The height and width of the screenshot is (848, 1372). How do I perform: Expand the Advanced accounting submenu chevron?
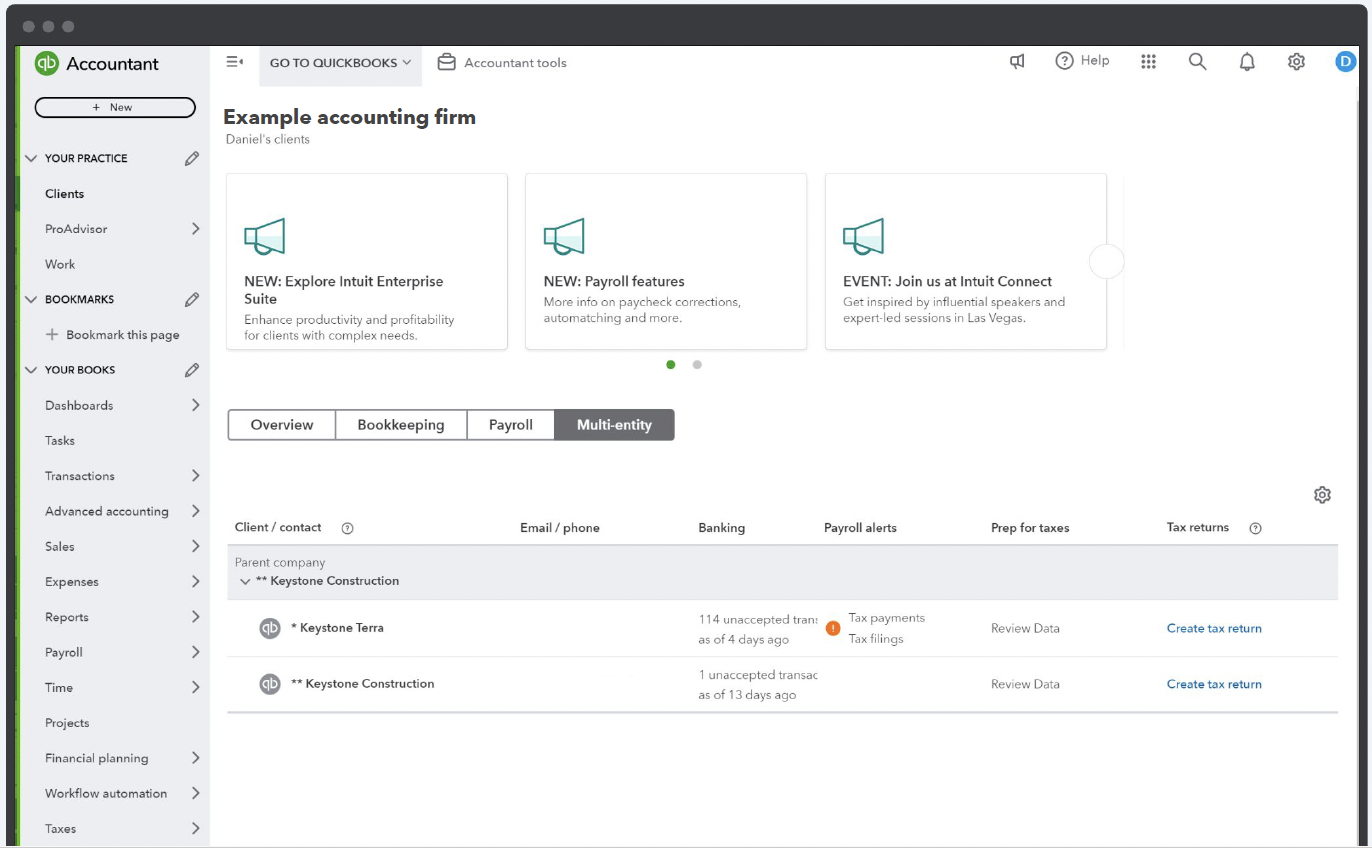[x=195, y=511]
